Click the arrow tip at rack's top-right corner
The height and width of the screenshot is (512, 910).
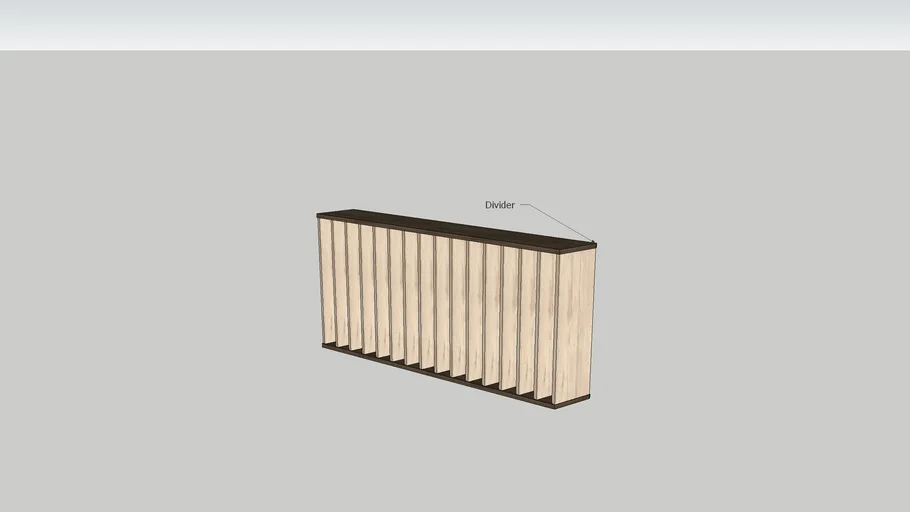(x=594, y=243)
